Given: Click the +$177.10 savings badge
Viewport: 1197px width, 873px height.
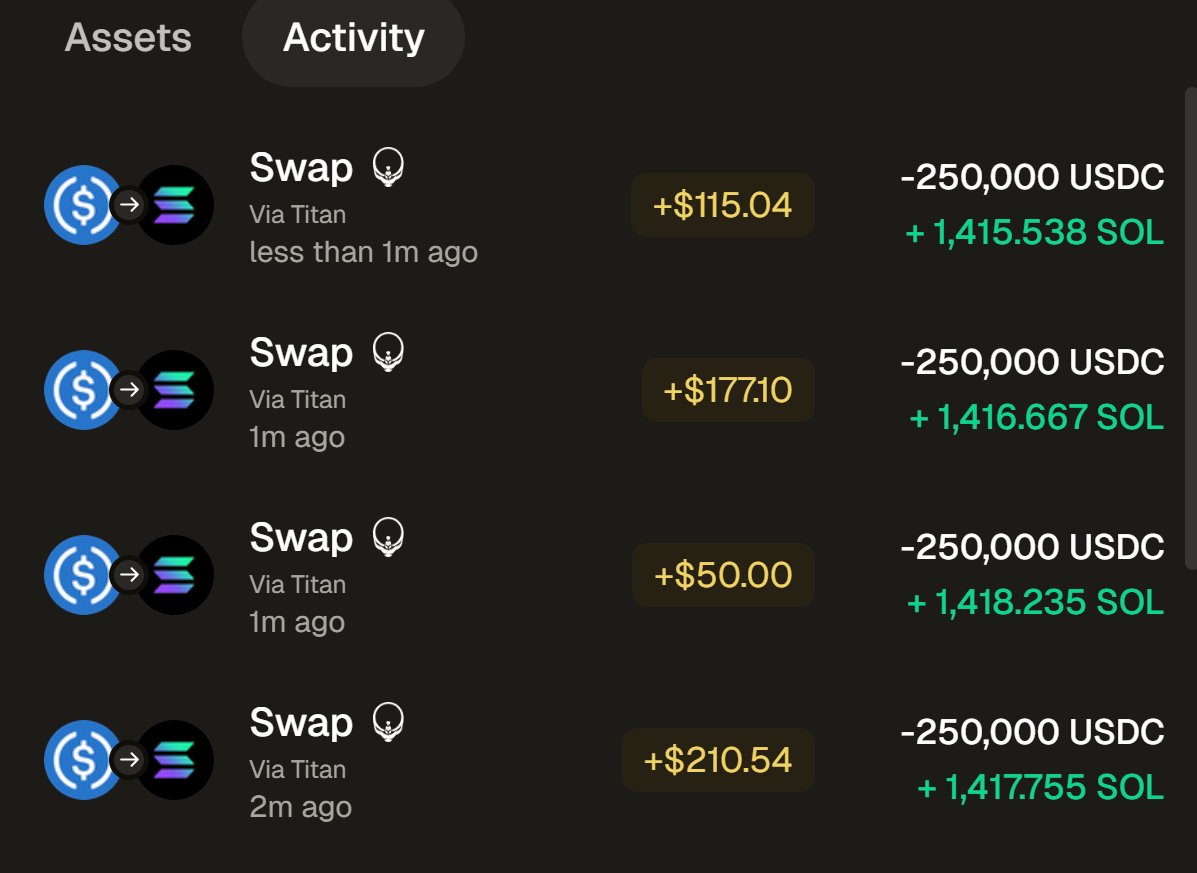Looking at the screenshot, I should [728, 390].
